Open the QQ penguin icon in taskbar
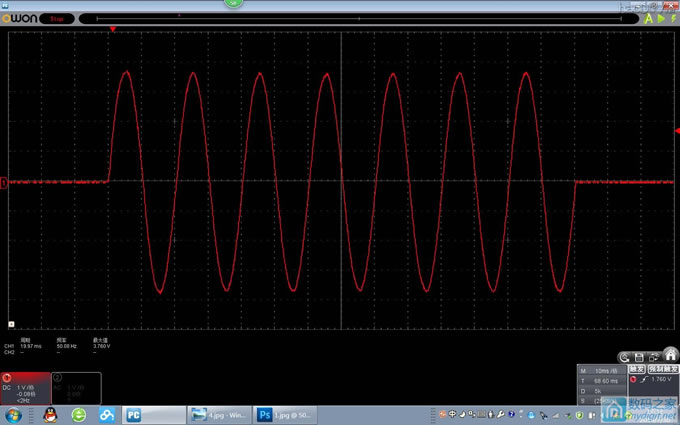The width and height of the screenshot is (680, 425). 48,415
